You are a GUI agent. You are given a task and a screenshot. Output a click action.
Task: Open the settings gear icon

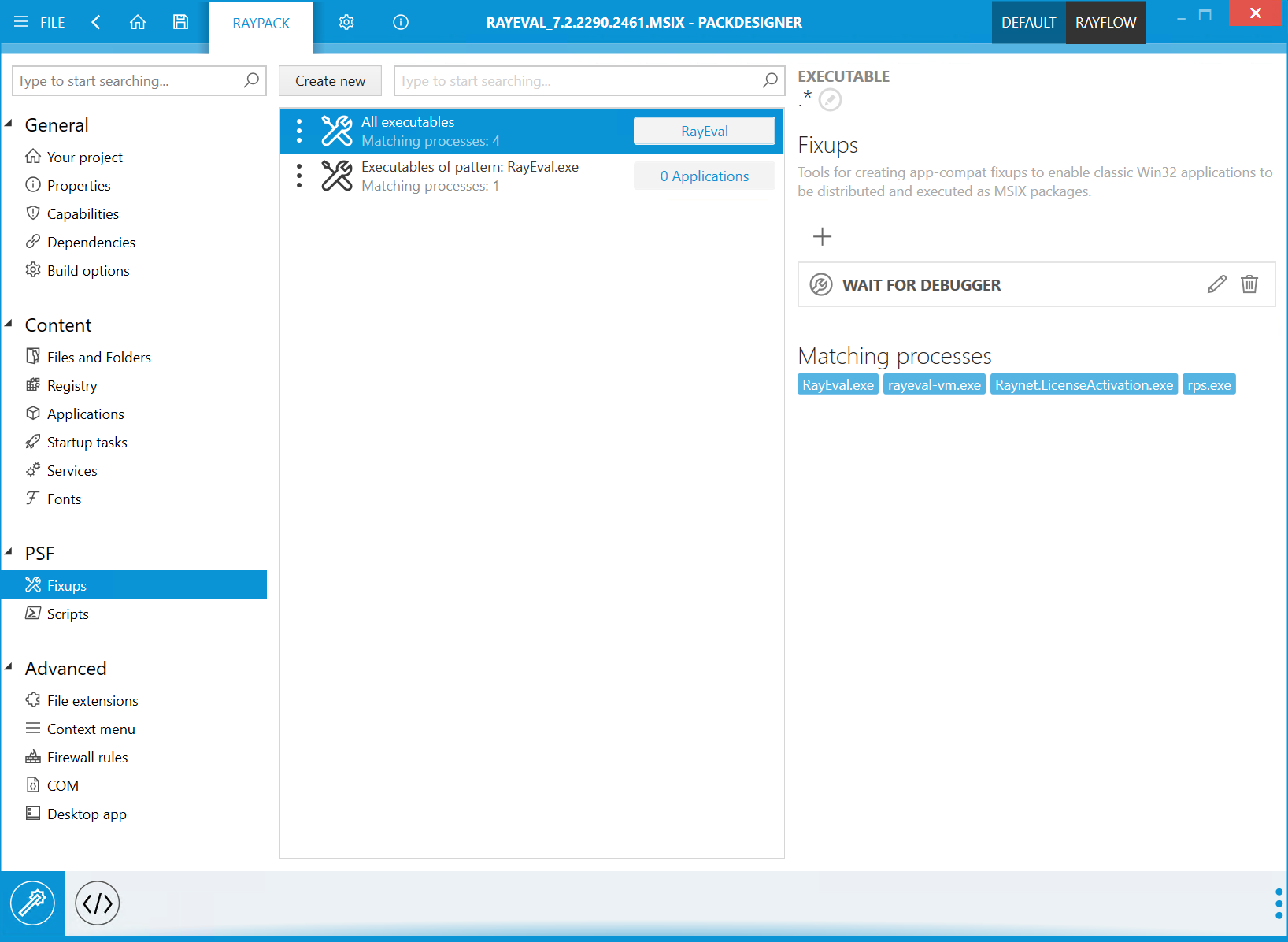coord(346,22)
